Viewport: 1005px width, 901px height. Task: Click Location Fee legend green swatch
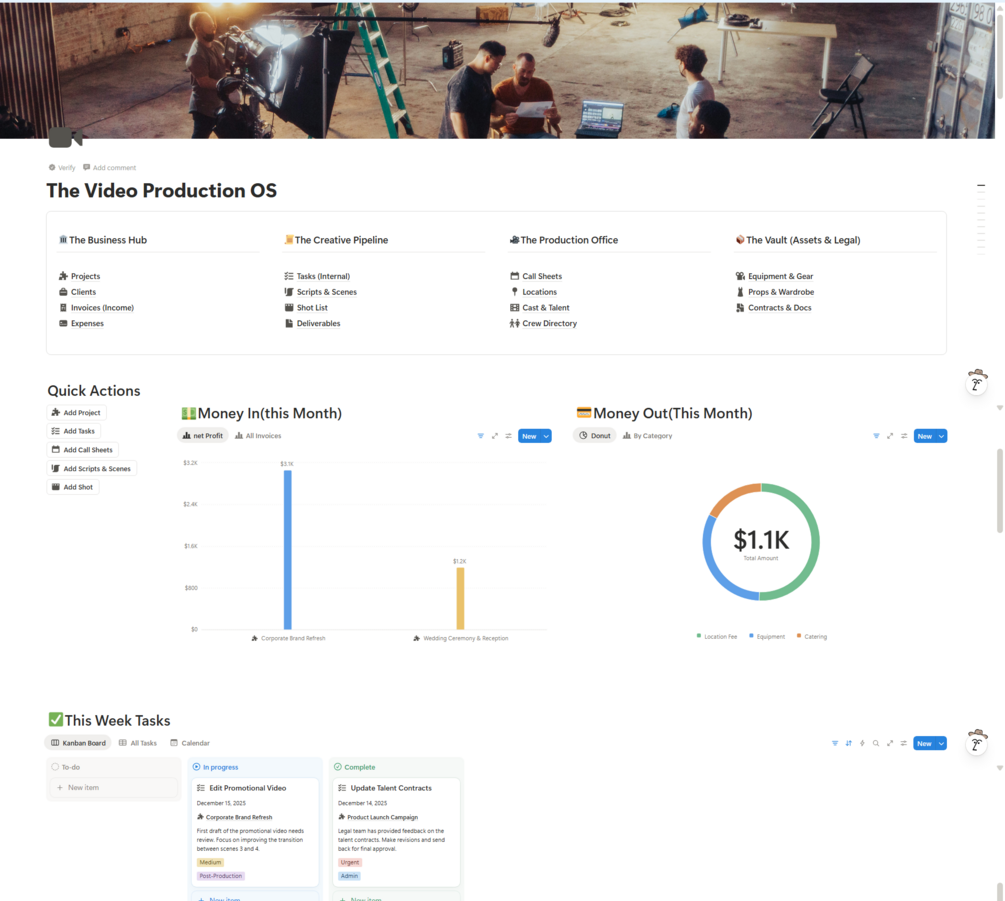click(699, 636)
